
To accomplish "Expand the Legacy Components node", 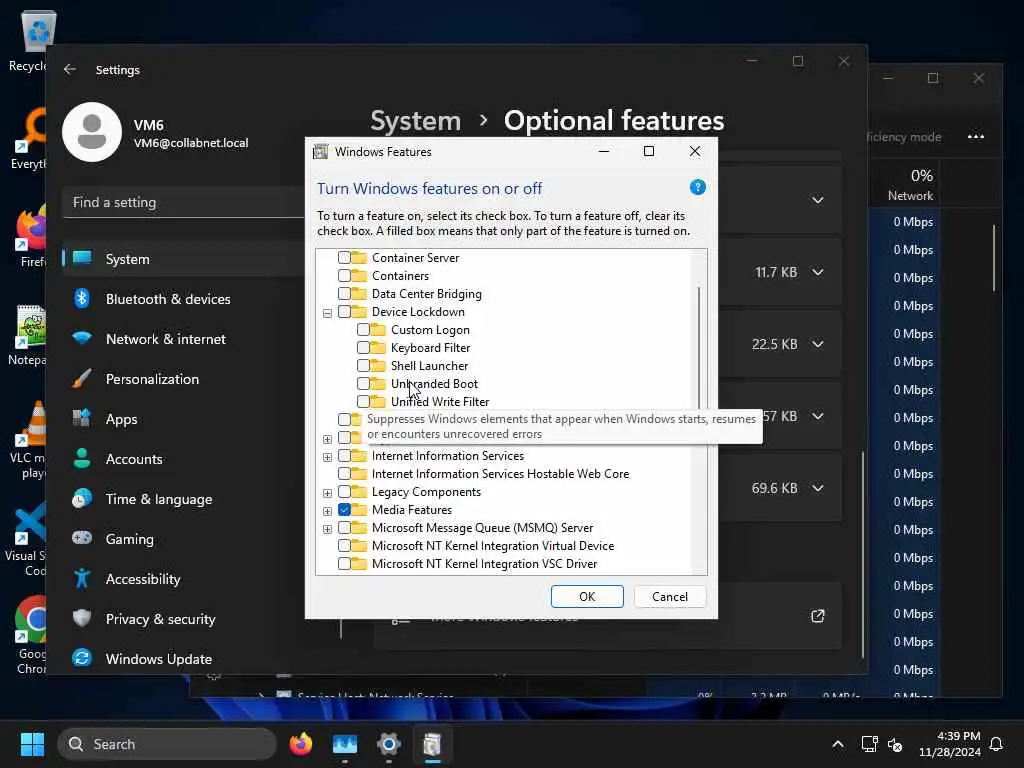I will (x=327, y=493).
